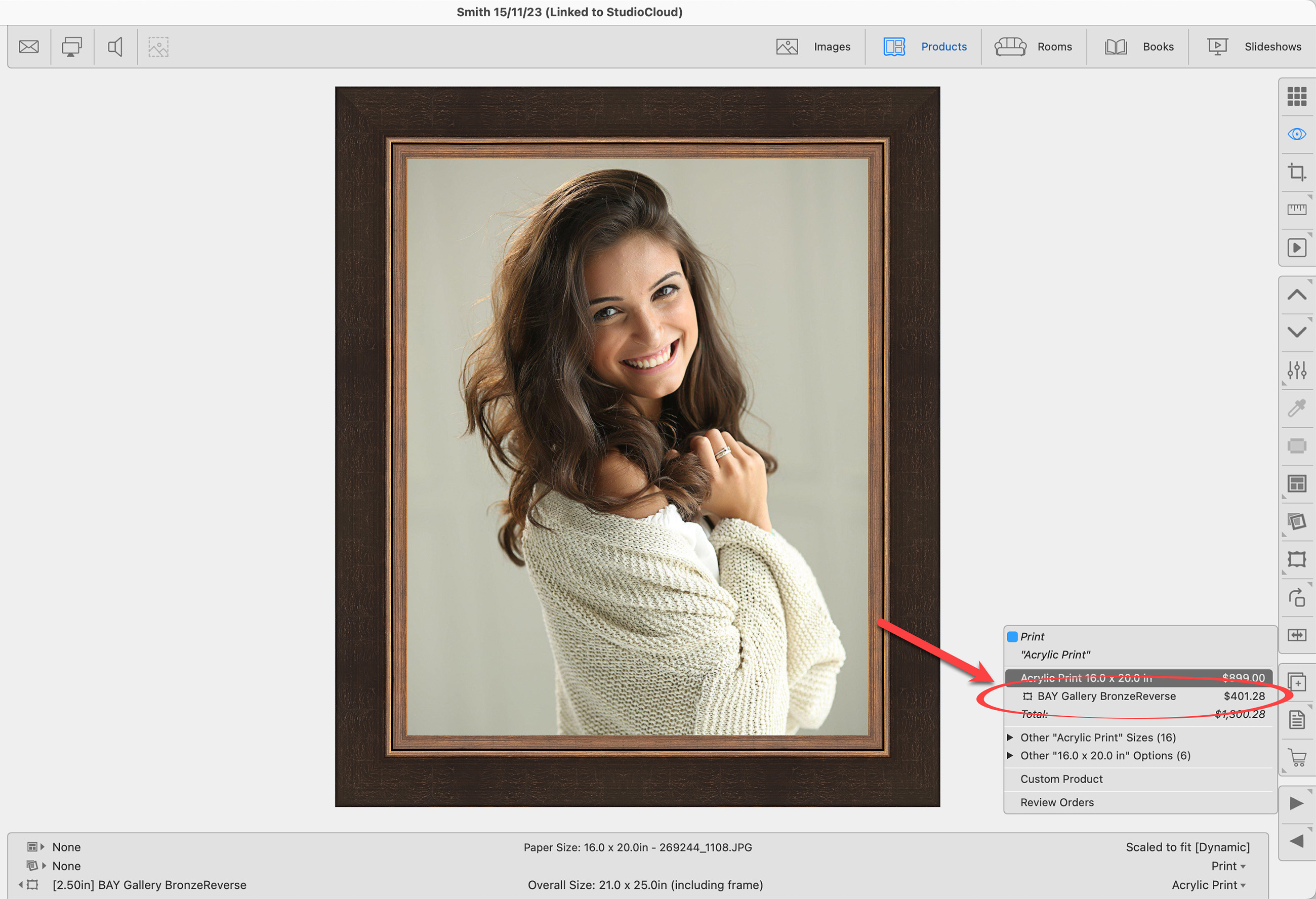Open the ruler measurement tool
Viewport: 1316px width, 899px height.
pyautogui.click(x=1296, y=210)
